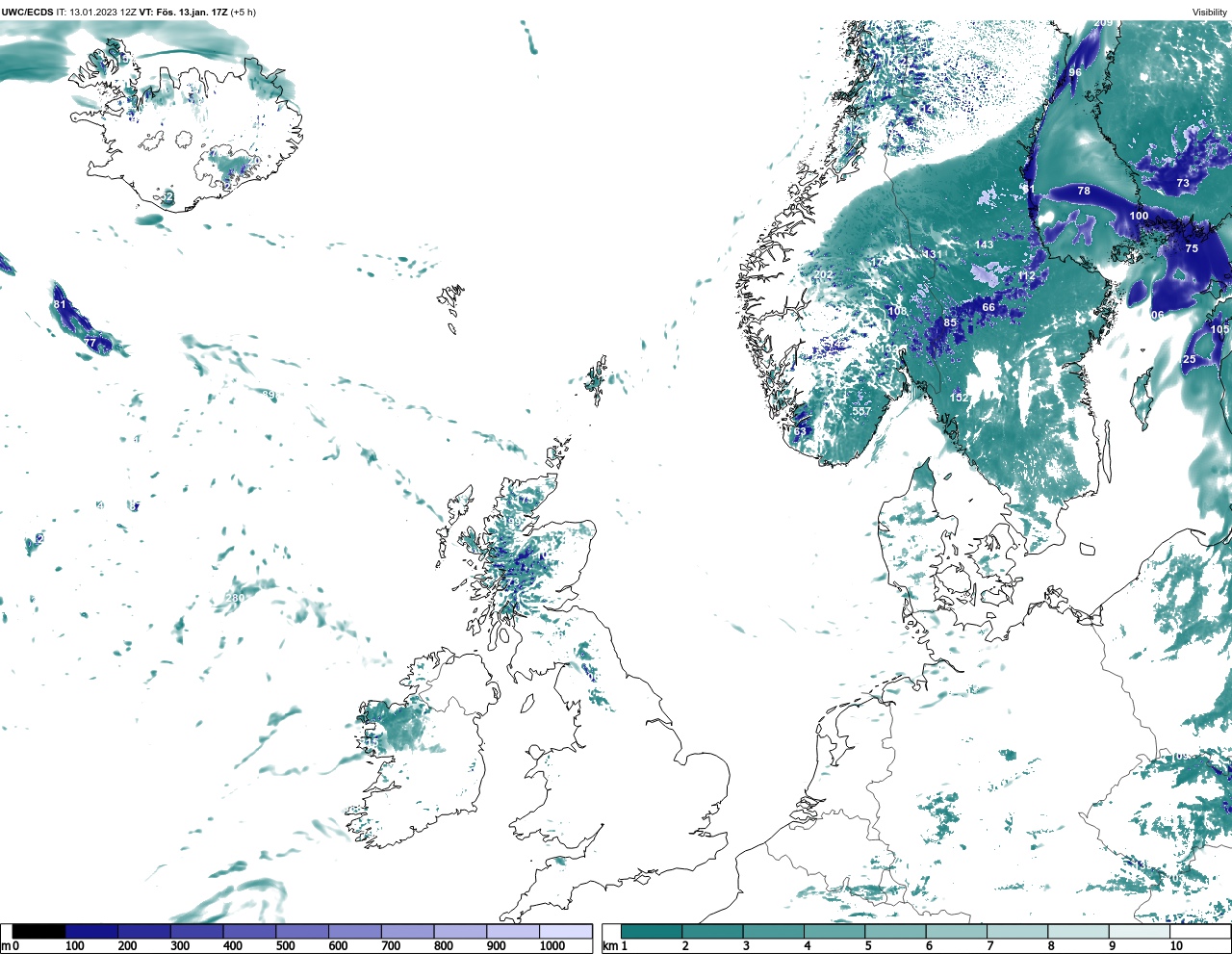Image resolution: width=1232 pixels, height=954 pixels.
Task: Click the '5' tick on the kilometre legend
Action: [868, 946]
